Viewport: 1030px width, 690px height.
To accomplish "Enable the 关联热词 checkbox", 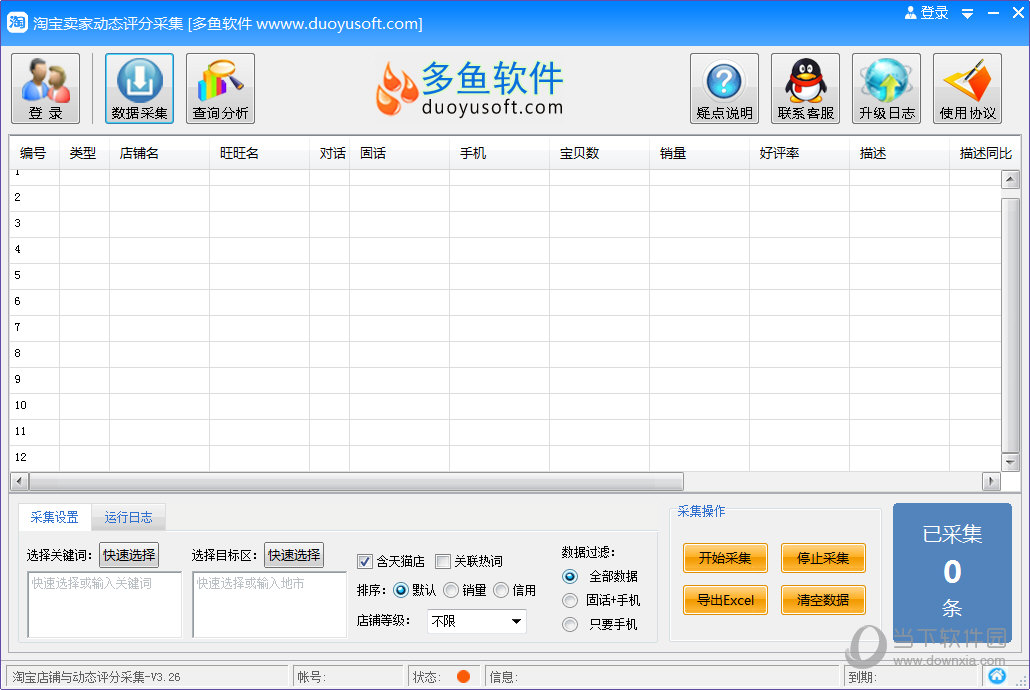I will point(443,561).
